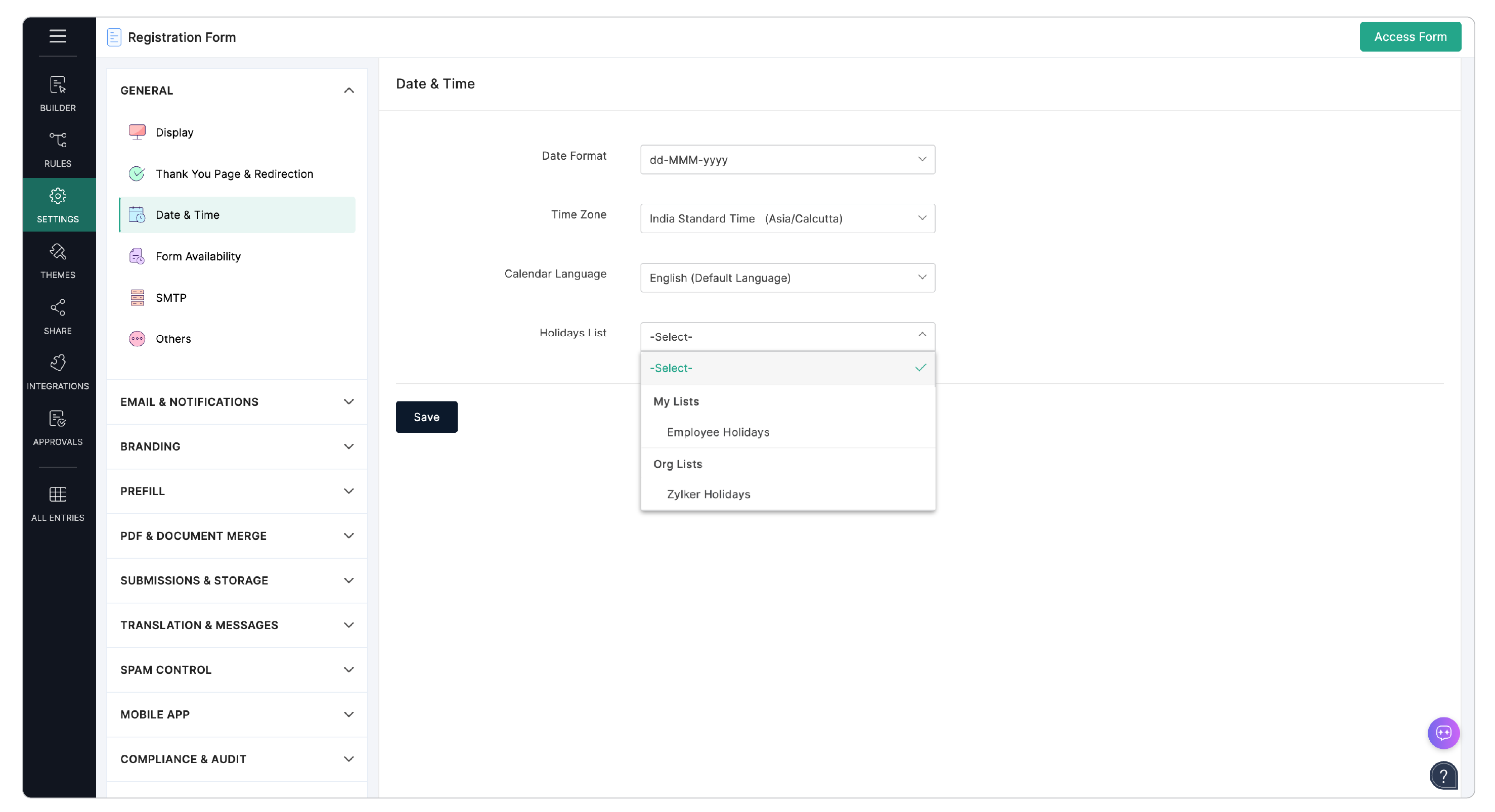Click the Save button

pyautogui.click(x=426, y=417)
